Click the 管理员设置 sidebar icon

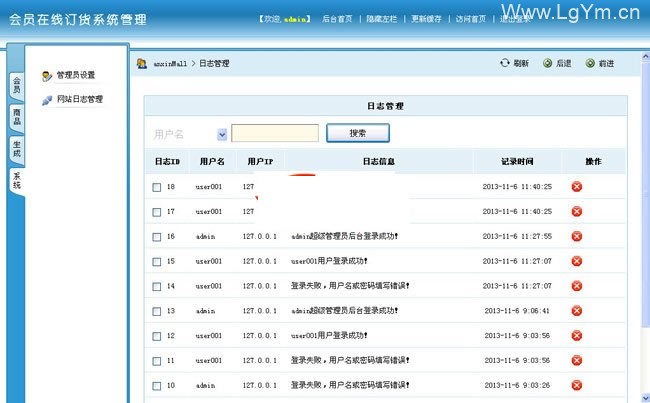point(47,76)
